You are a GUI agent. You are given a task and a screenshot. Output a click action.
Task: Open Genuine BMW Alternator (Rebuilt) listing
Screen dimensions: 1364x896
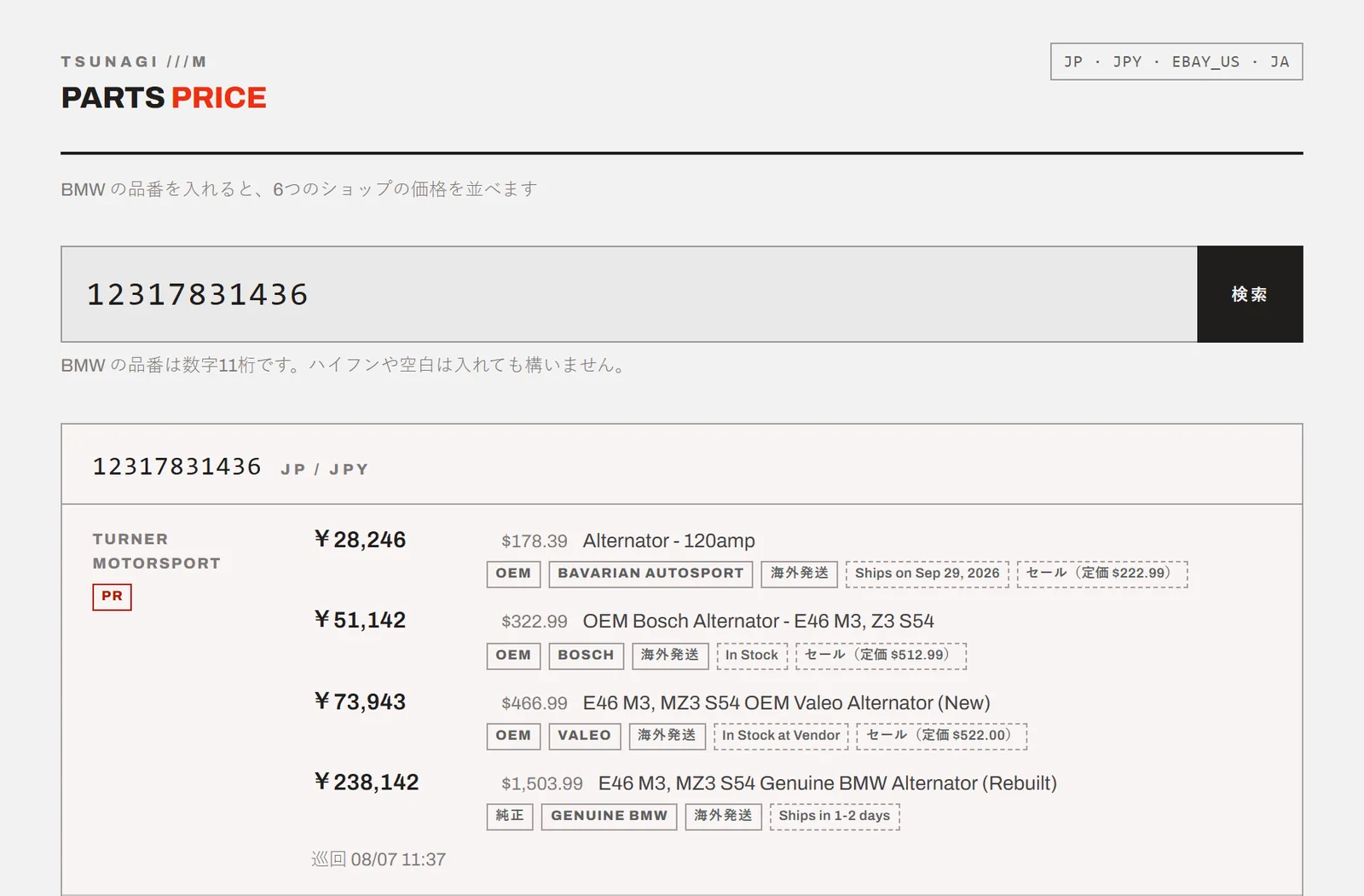pos(828,783)
